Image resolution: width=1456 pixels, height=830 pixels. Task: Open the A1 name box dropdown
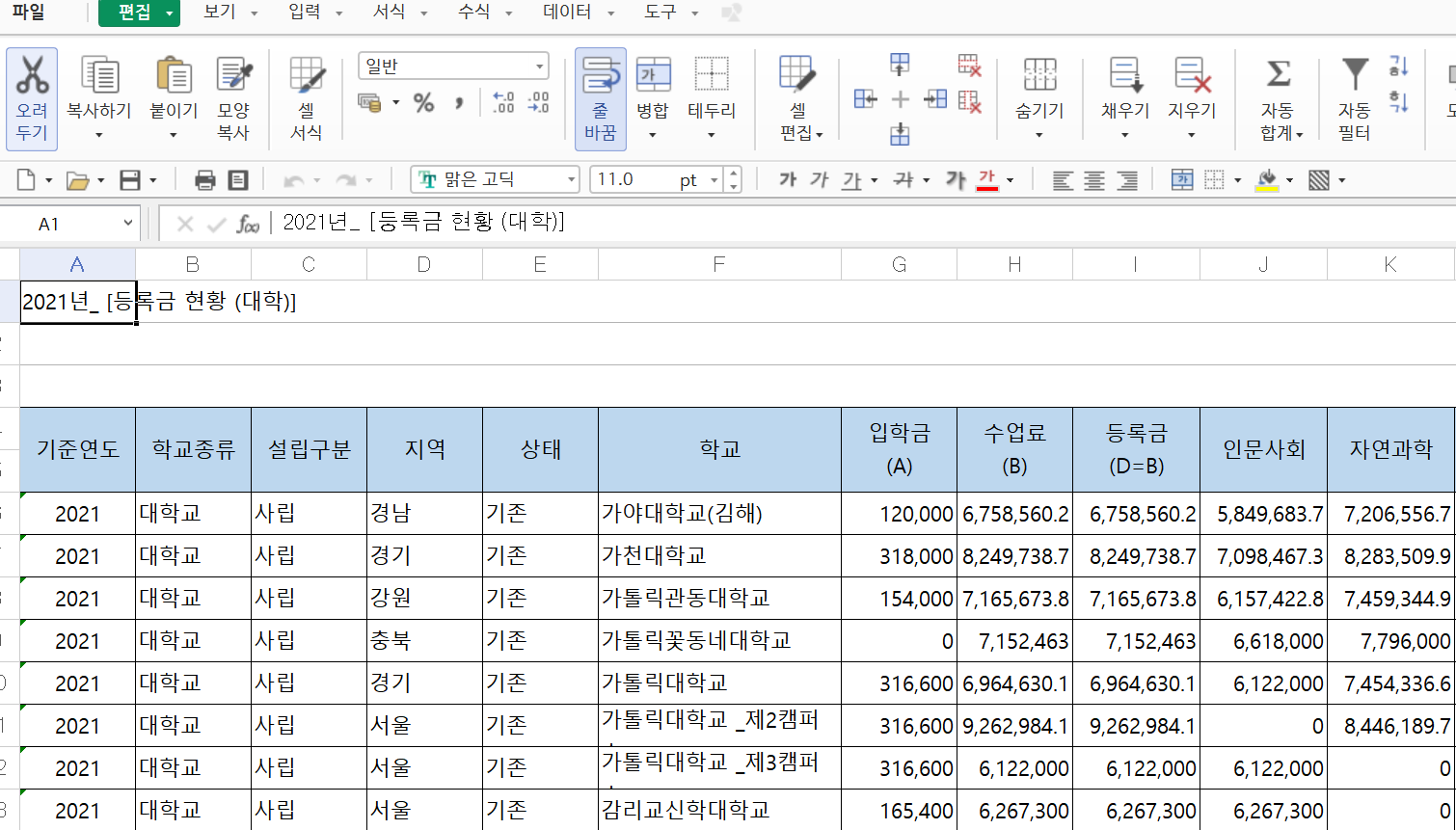click(x=128, y=224)
